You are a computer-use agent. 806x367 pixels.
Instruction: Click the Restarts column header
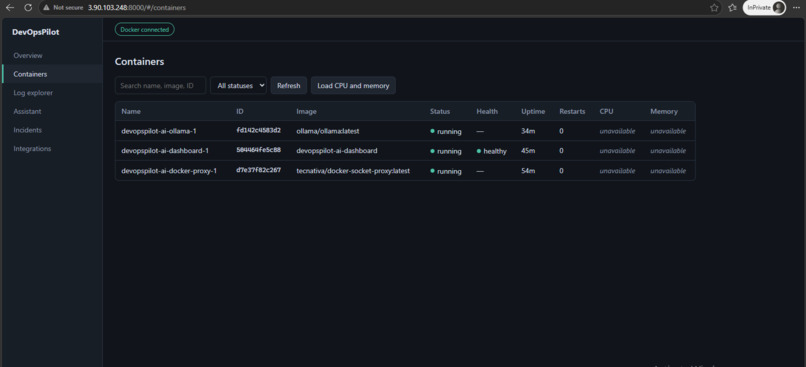[572, 111]
